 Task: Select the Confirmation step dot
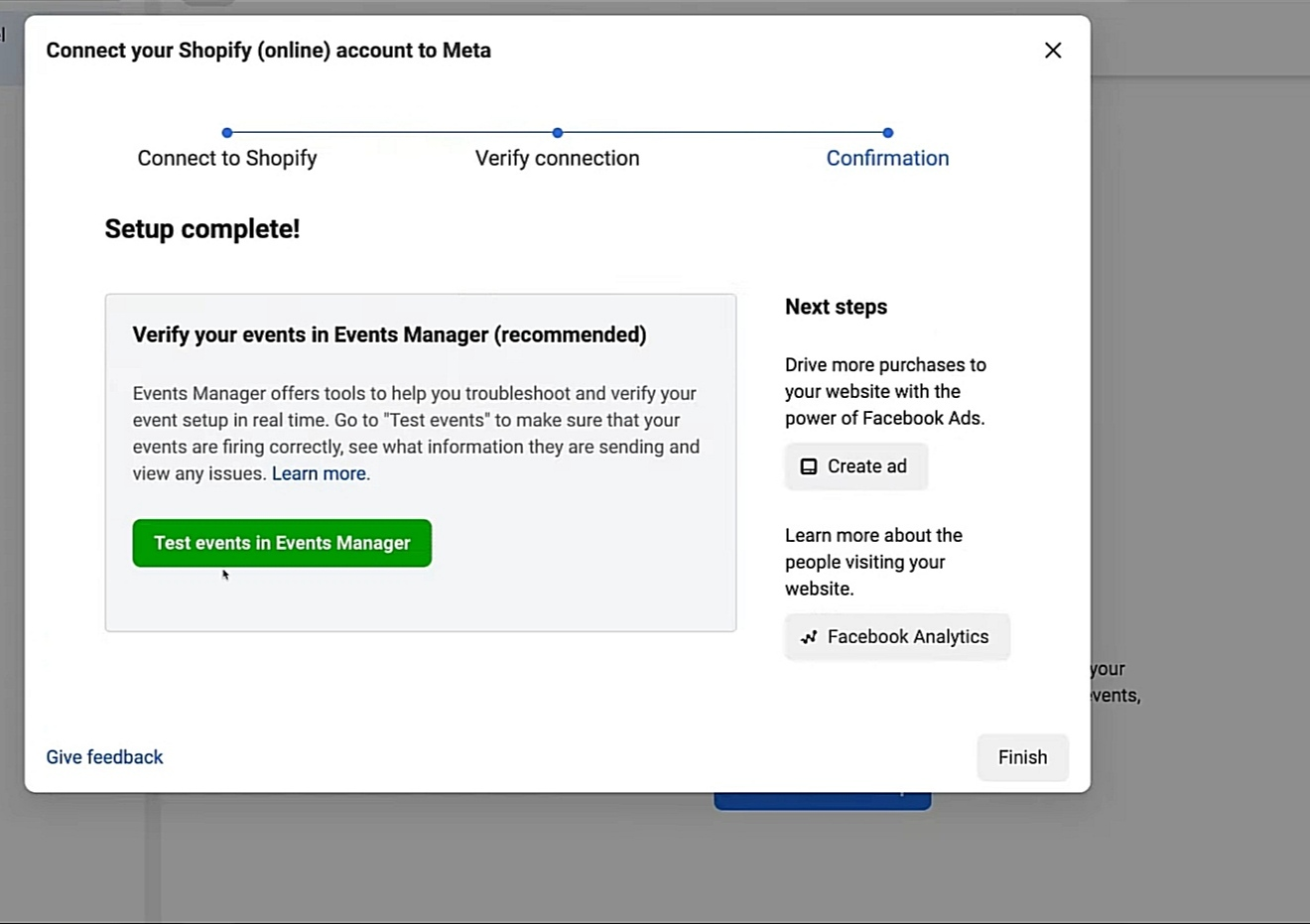[887, 132]
